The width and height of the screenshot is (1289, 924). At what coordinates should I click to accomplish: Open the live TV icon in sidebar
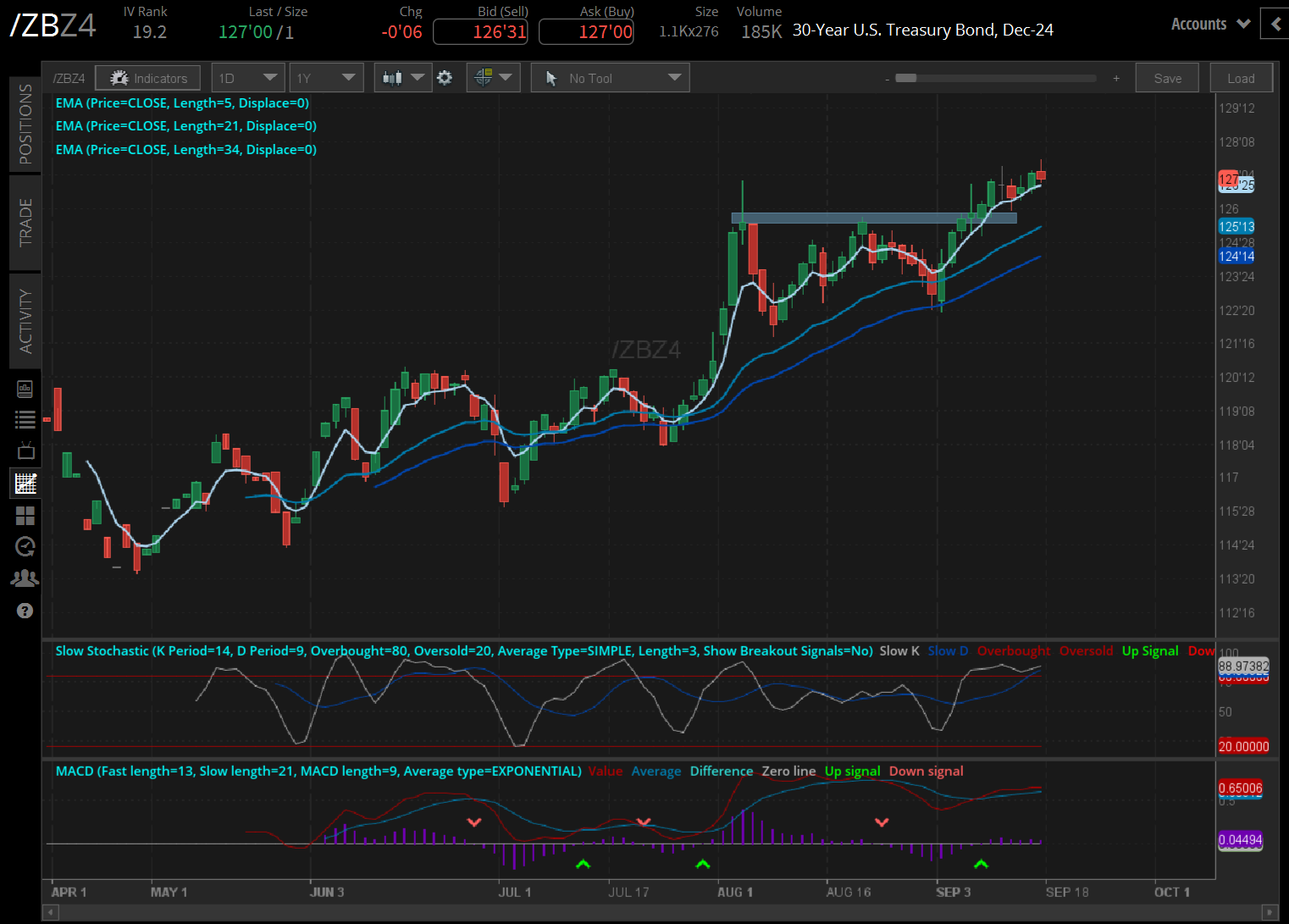pyautogui.click(x=25, y=450)
